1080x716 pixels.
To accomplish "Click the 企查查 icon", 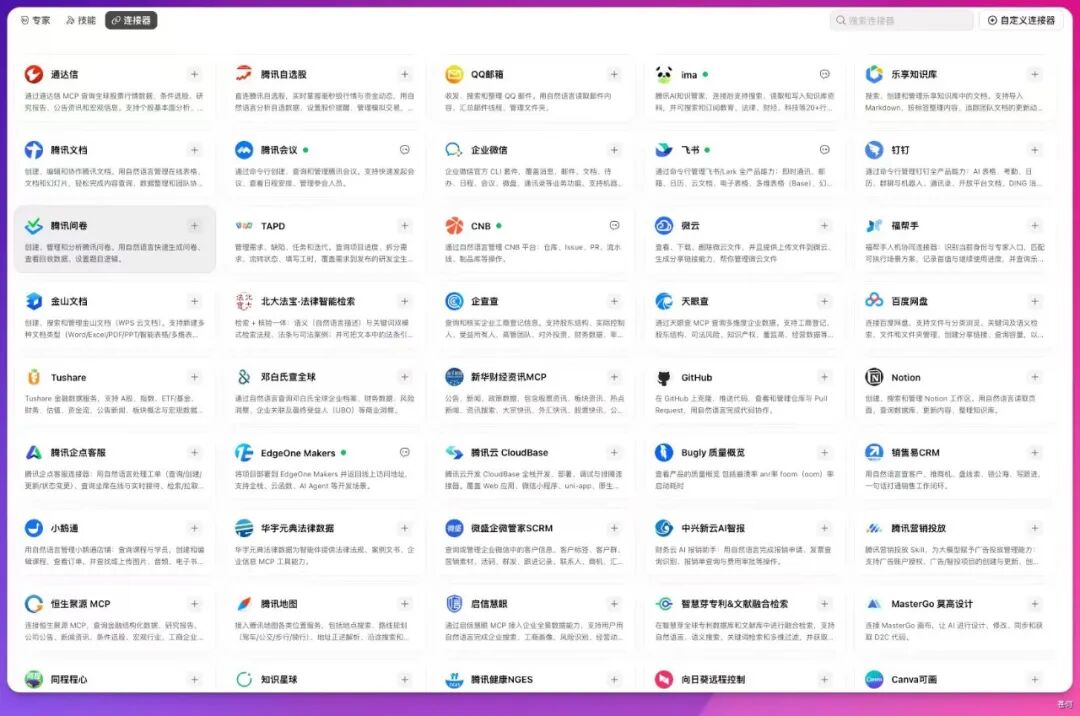I will pyautogui.click(x=454, y=301).
